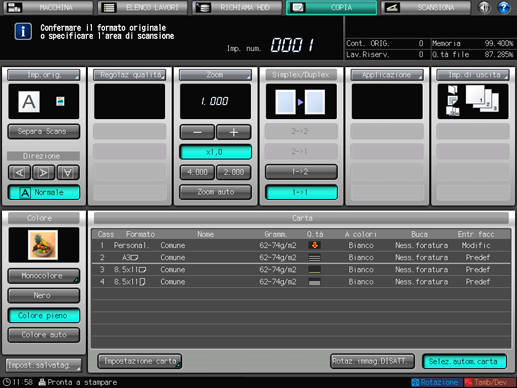Open Impostazione carta settings
This screenshot has height=388, width=517.
pos(140,361)
